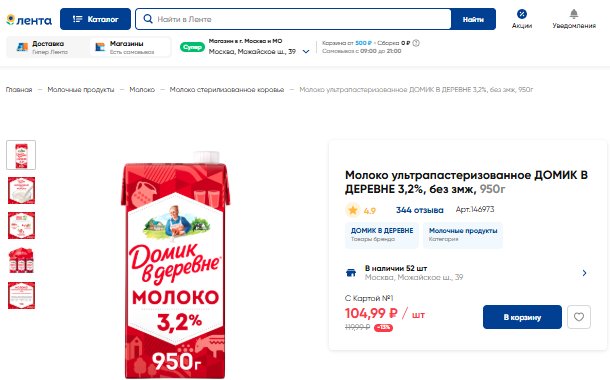This screenshot has width=610, height=380.
Task: Click the search magnifier icon
Action: [x=148, y=19]
